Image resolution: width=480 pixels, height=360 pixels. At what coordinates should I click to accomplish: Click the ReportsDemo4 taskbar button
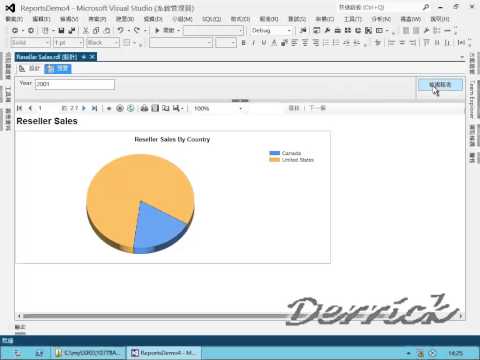[x=164, y=353]
